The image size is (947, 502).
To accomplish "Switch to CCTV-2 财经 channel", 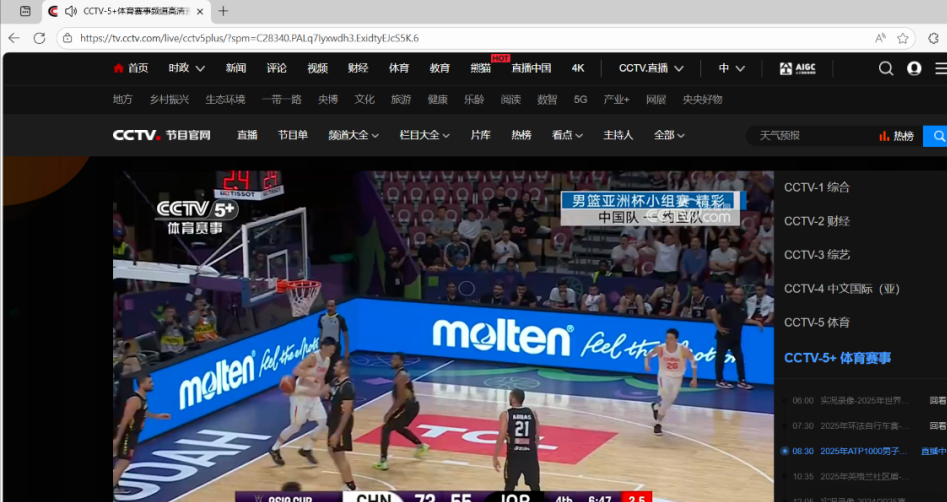I will (817, 221).
